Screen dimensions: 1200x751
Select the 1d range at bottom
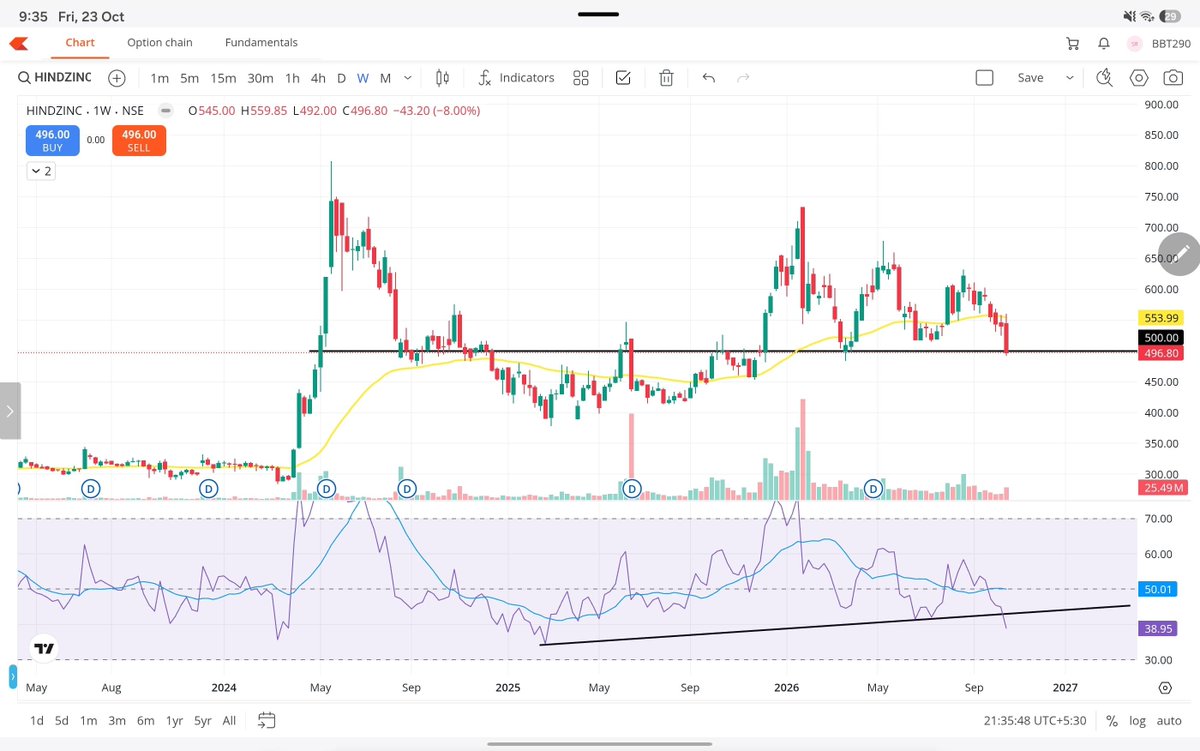pos(37,720)
